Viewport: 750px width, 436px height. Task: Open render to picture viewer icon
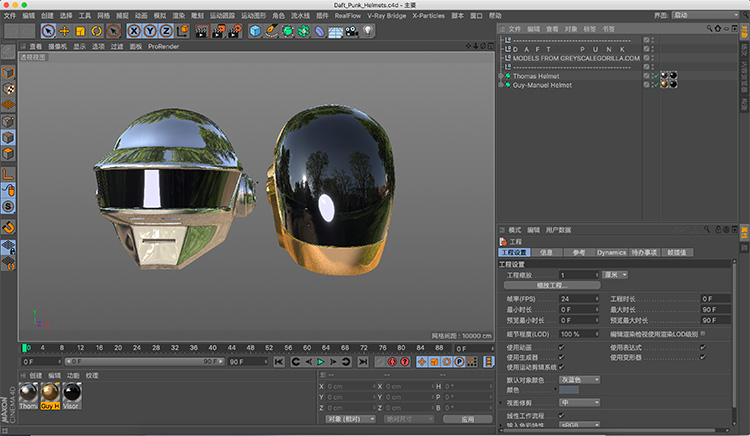pos(218,31)
